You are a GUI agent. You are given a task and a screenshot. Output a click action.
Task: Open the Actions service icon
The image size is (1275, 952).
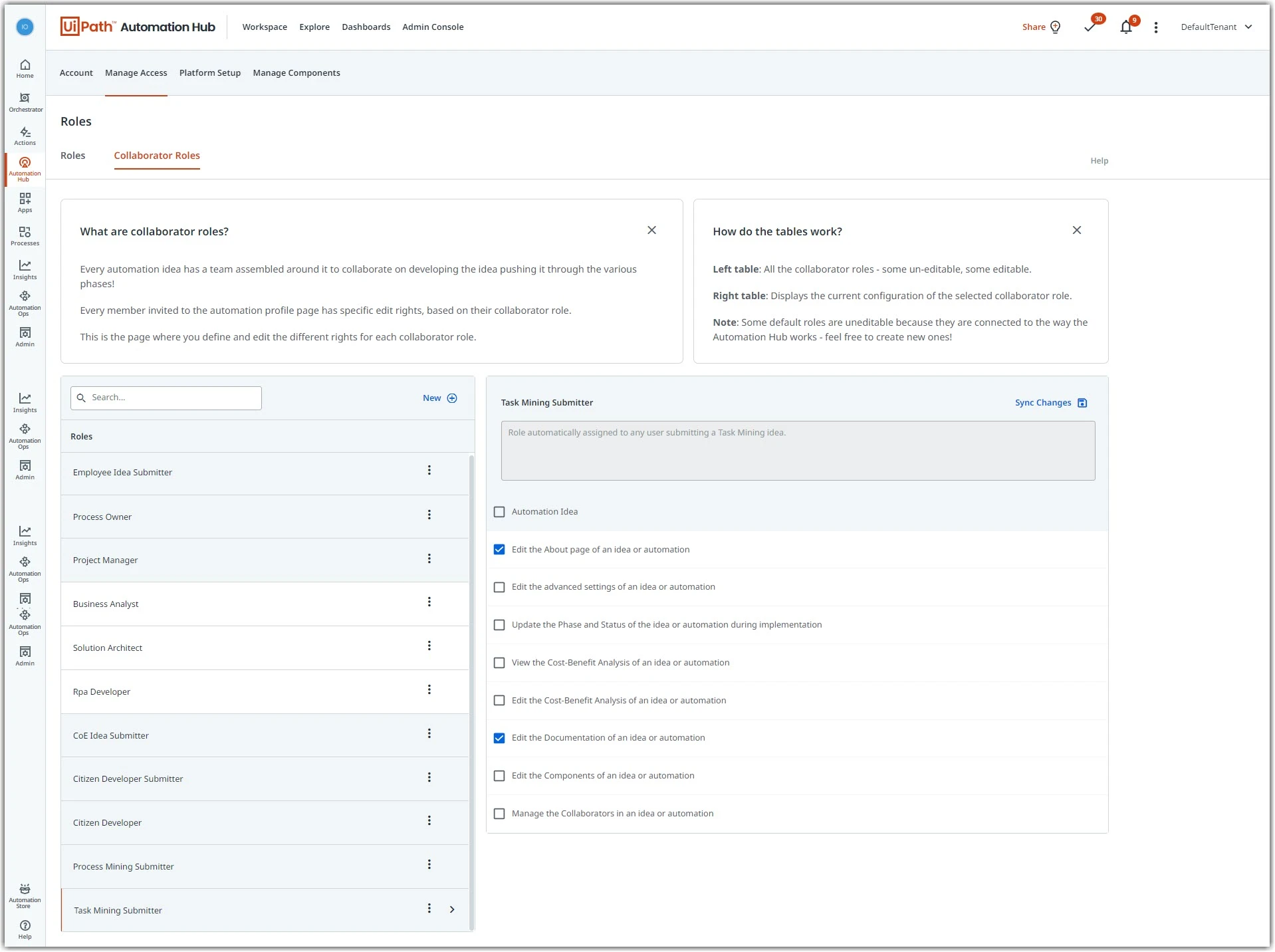pyautogui.click(x=25, y=136)
